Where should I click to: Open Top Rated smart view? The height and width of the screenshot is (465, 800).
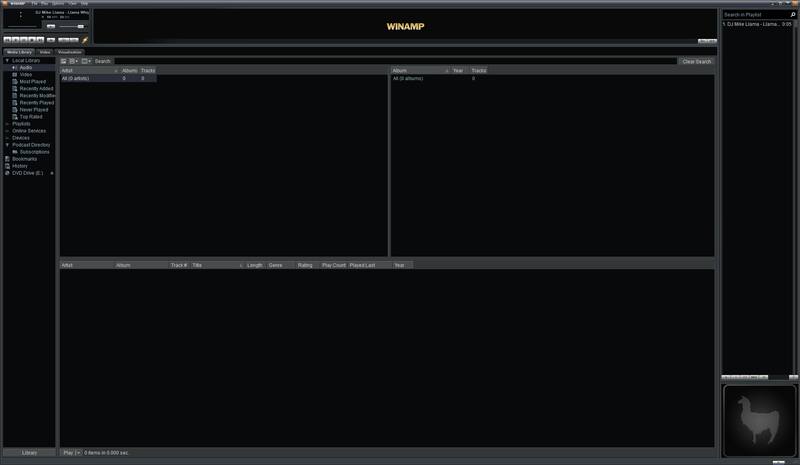pos(31,117)
